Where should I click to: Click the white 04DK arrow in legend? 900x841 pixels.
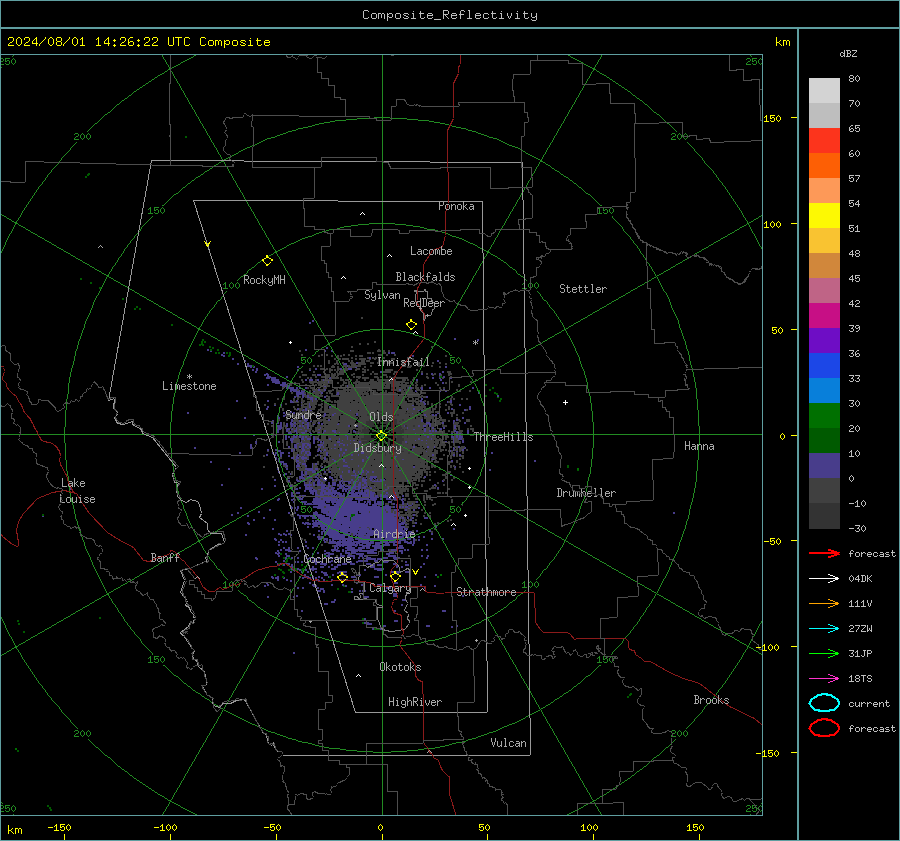[x=824, y=579]
